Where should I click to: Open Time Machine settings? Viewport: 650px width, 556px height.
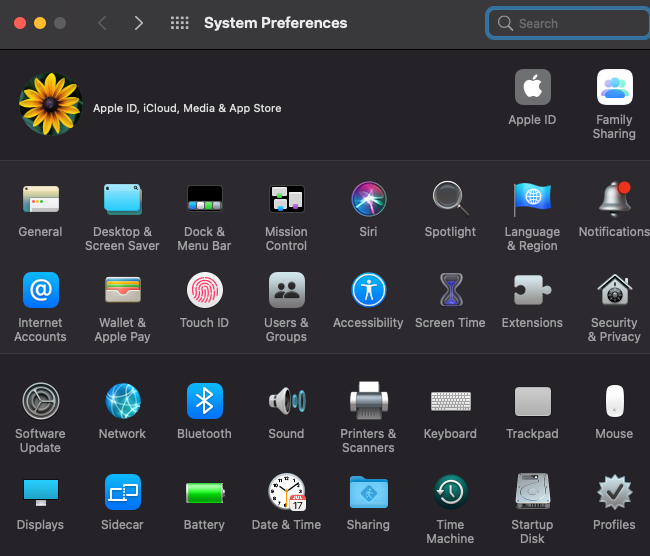click(451, 492)
